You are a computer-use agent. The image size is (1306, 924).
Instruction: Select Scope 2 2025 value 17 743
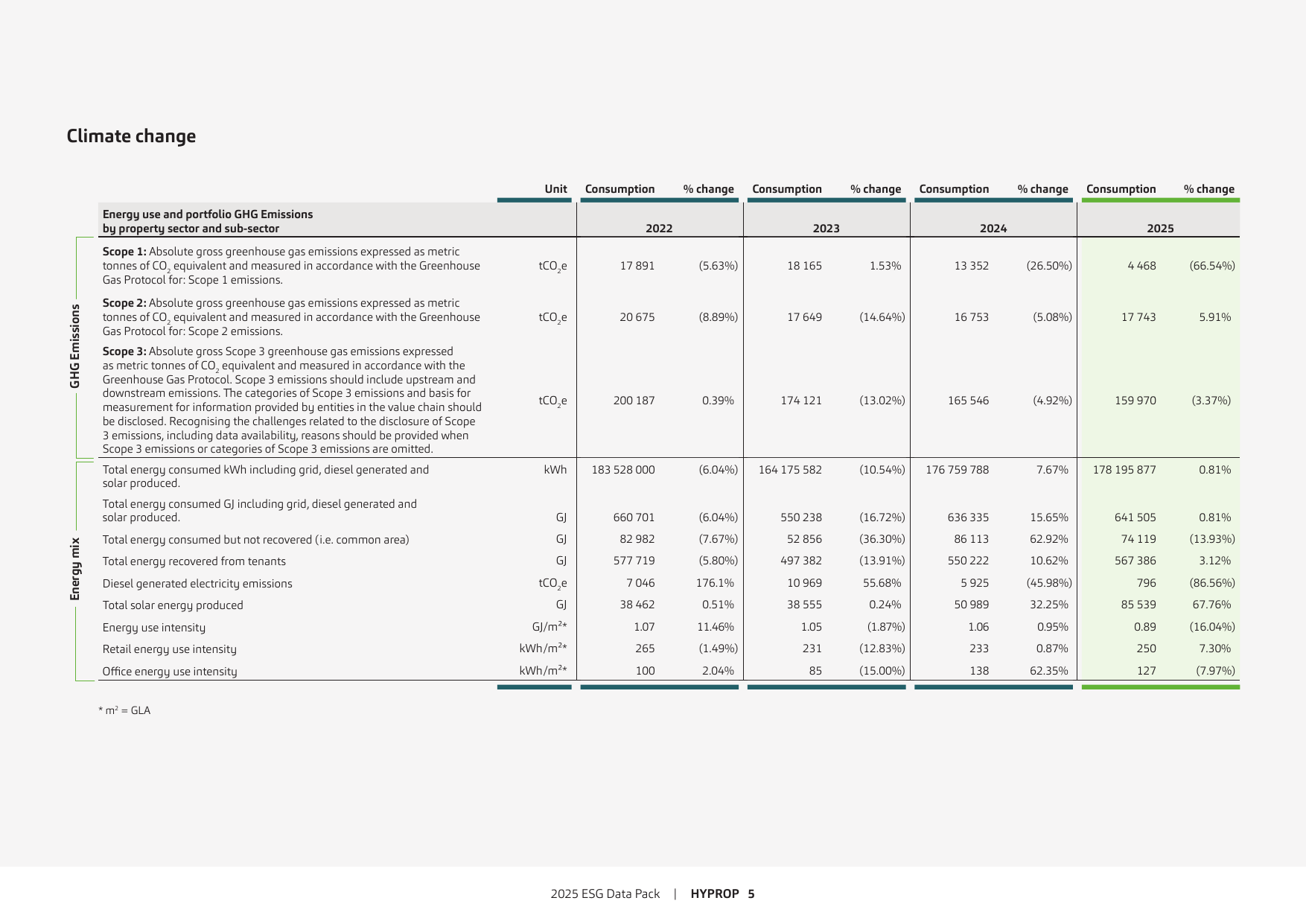coord(1138,317)
